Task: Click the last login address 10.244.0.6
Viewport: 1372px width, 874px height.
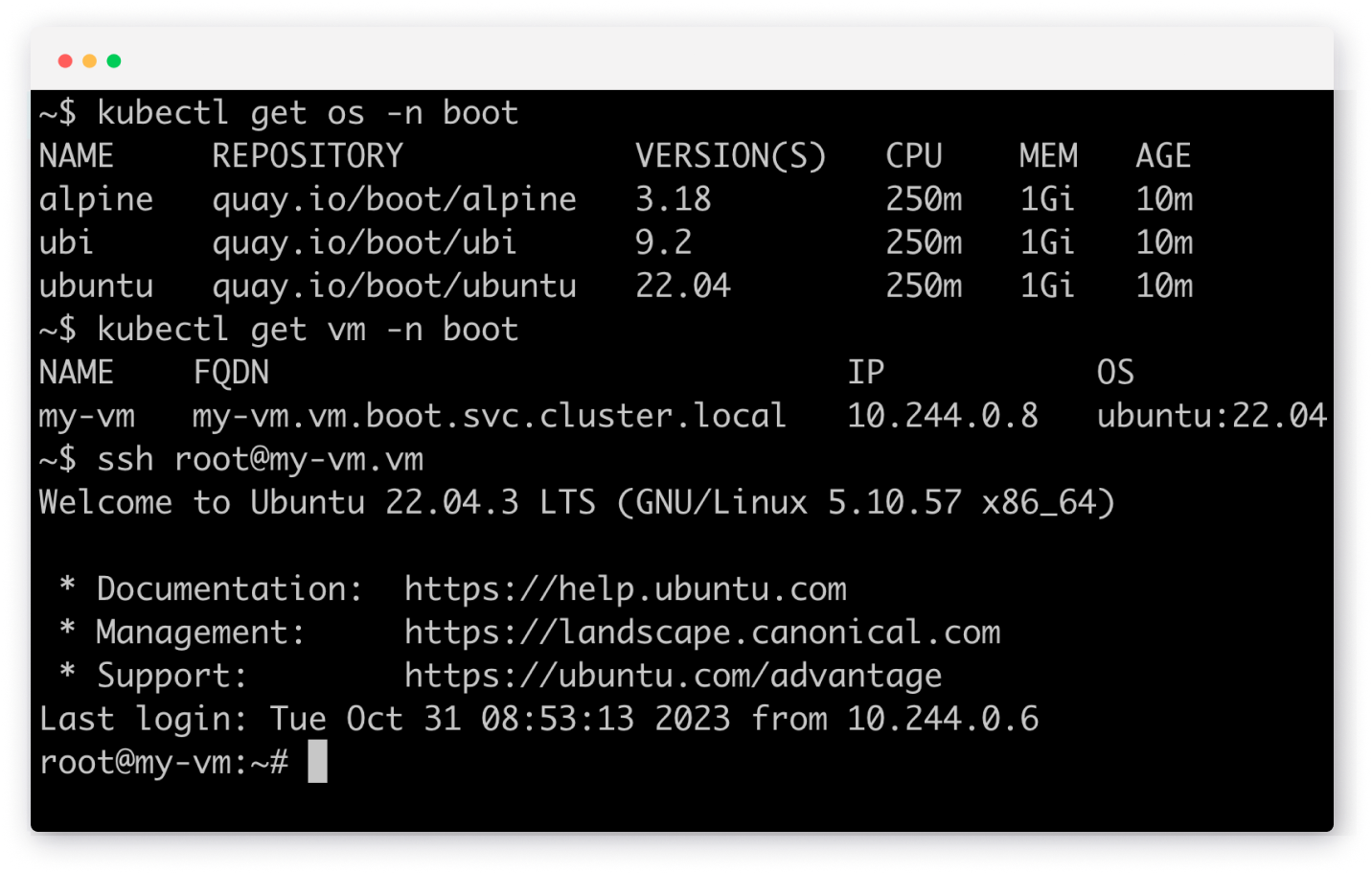Action: point(942,719)
